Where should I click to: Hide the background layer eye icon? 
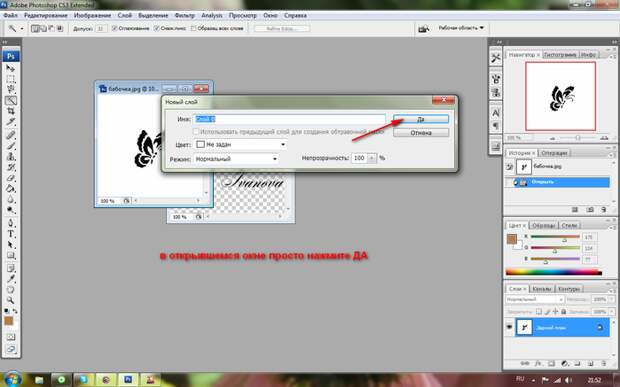tap(509, 327)
